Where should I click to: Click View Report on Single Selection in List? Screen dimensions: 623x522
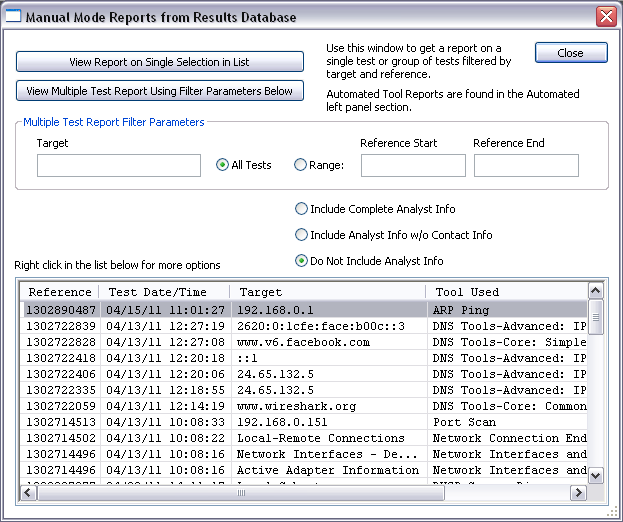coord(160,62)
